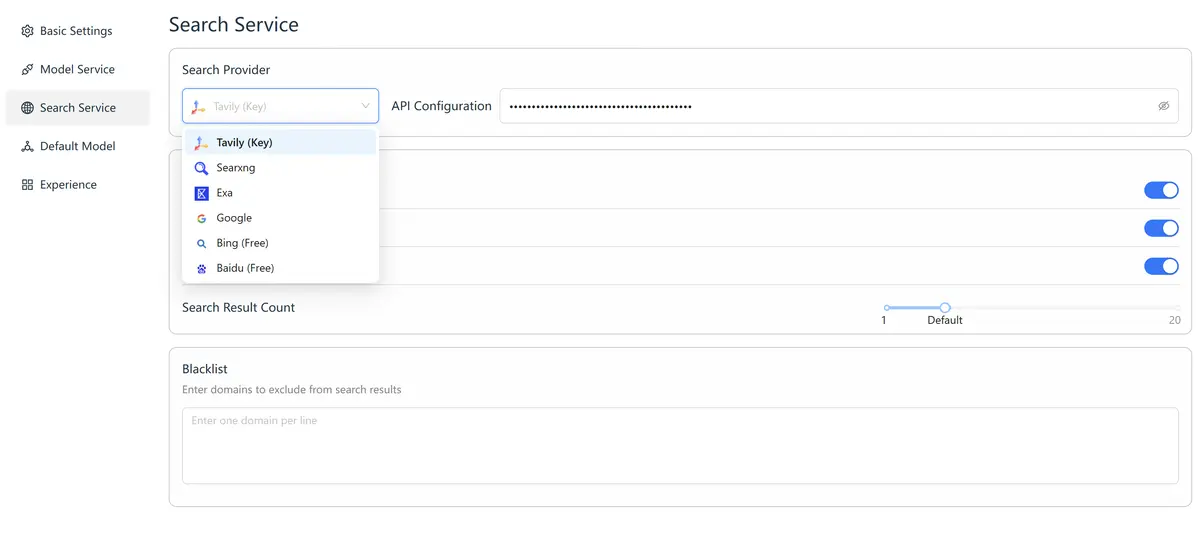Click the Tavily logo icon in dropdown list
The image size is (1200, 534).
(x=201, y=143)
